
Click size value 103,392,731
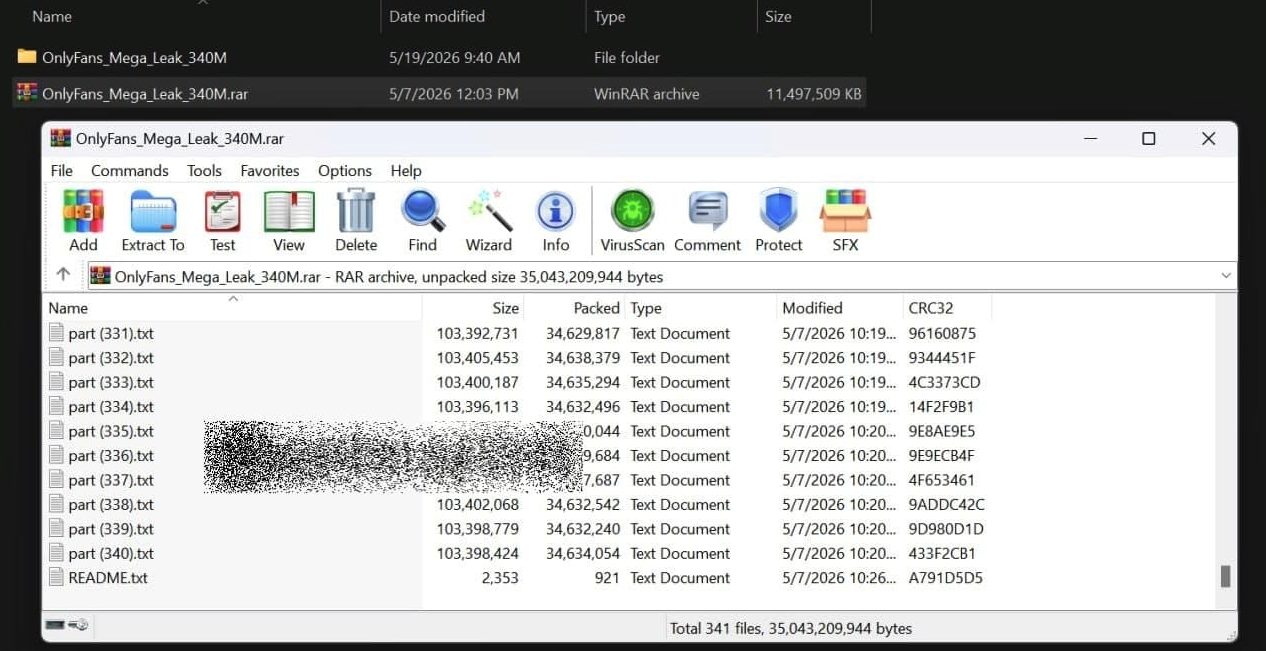[x=477, y=333]
